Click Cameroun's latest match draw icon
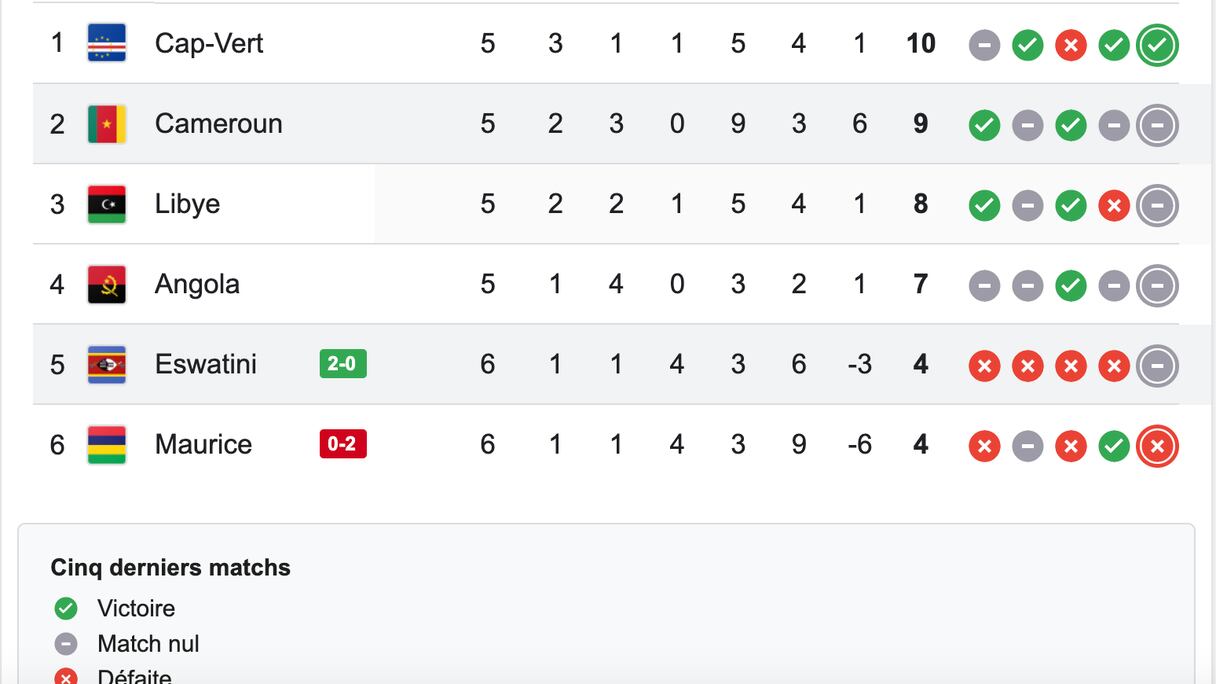Image resolution: width=1216 pixels, height=684 pixels. point(1157,125)
